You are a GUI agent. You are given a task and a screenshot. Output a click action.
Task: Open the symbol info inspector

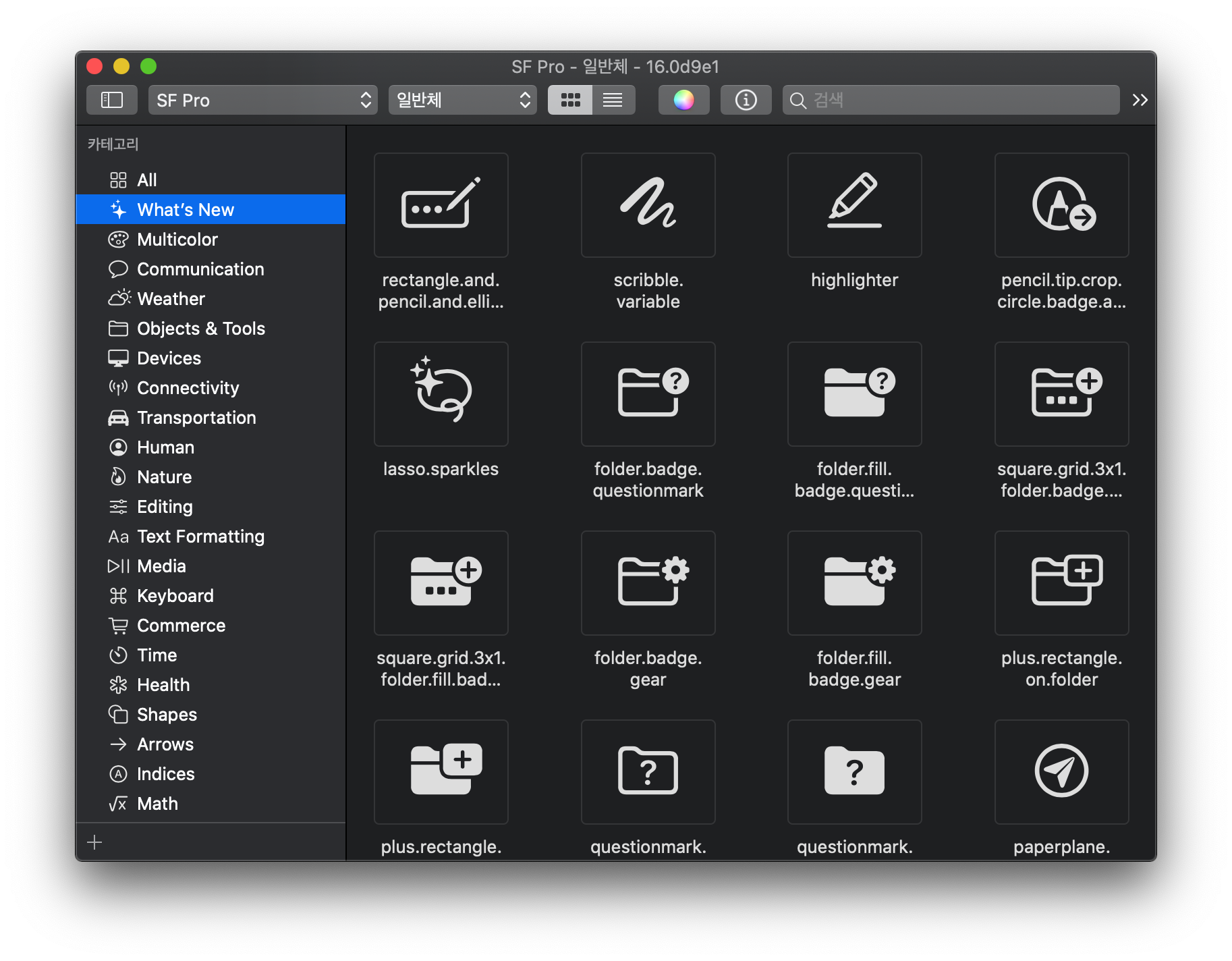(746, 101)
